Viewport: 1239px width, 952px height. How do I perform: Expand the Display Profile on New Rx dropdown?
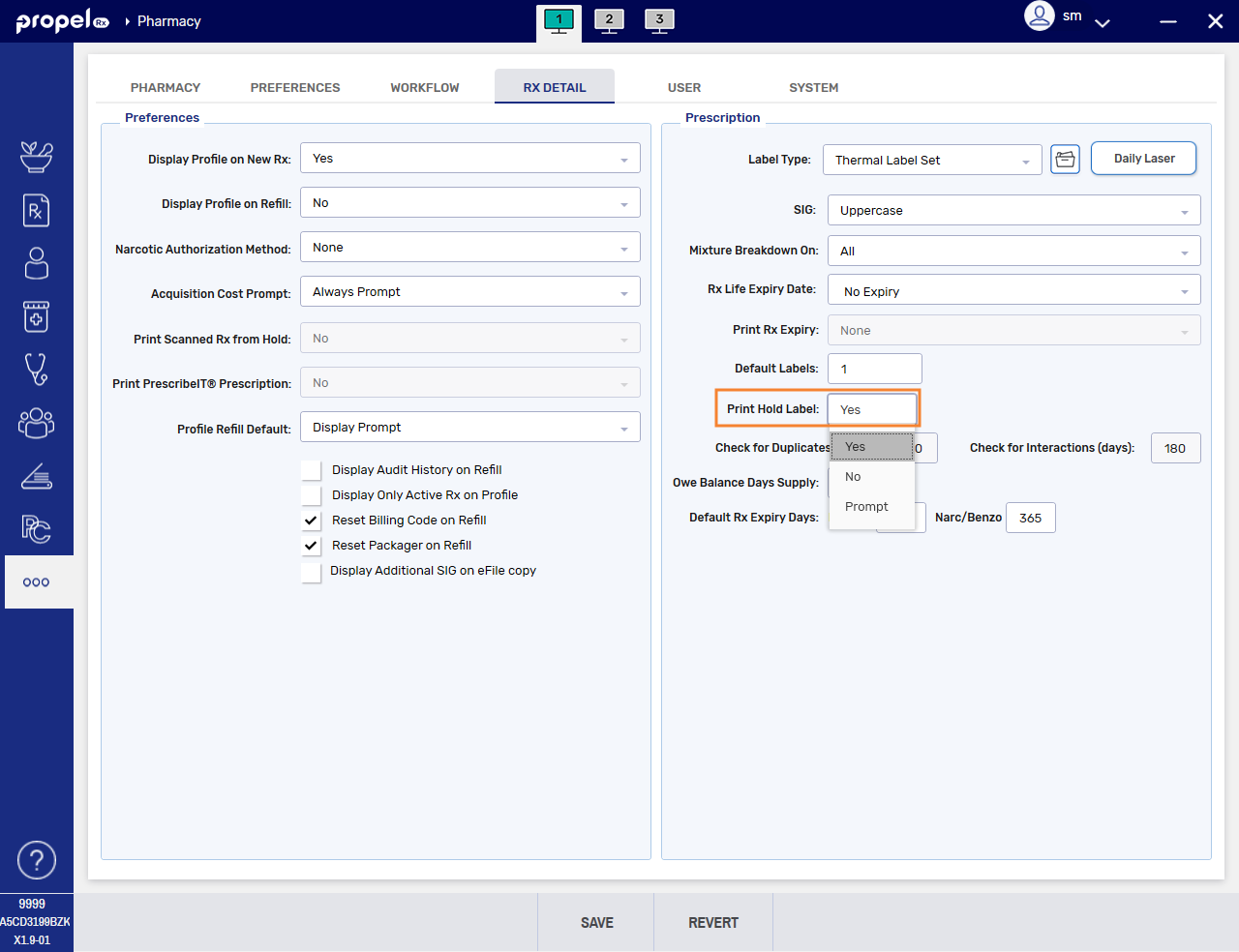[x=469, y=159]
